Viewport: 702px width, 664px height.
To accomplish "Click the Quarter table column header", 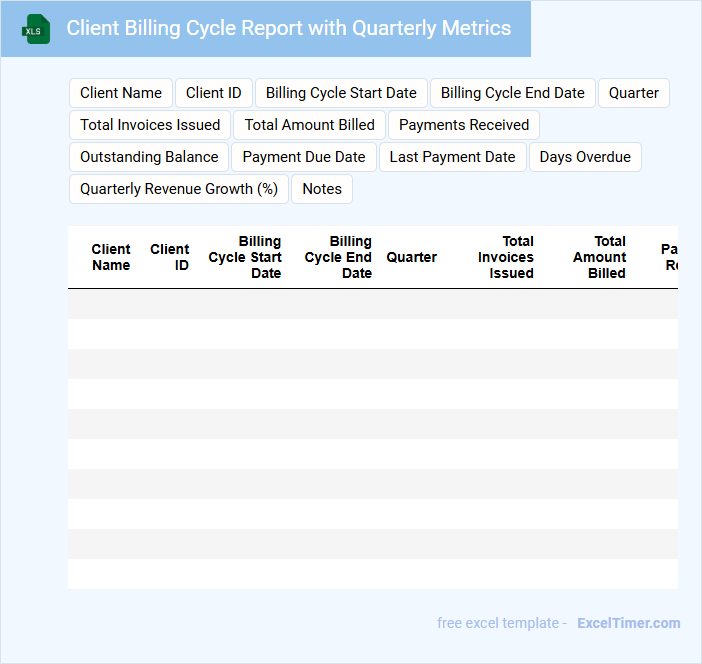I will tap(411, 257).
